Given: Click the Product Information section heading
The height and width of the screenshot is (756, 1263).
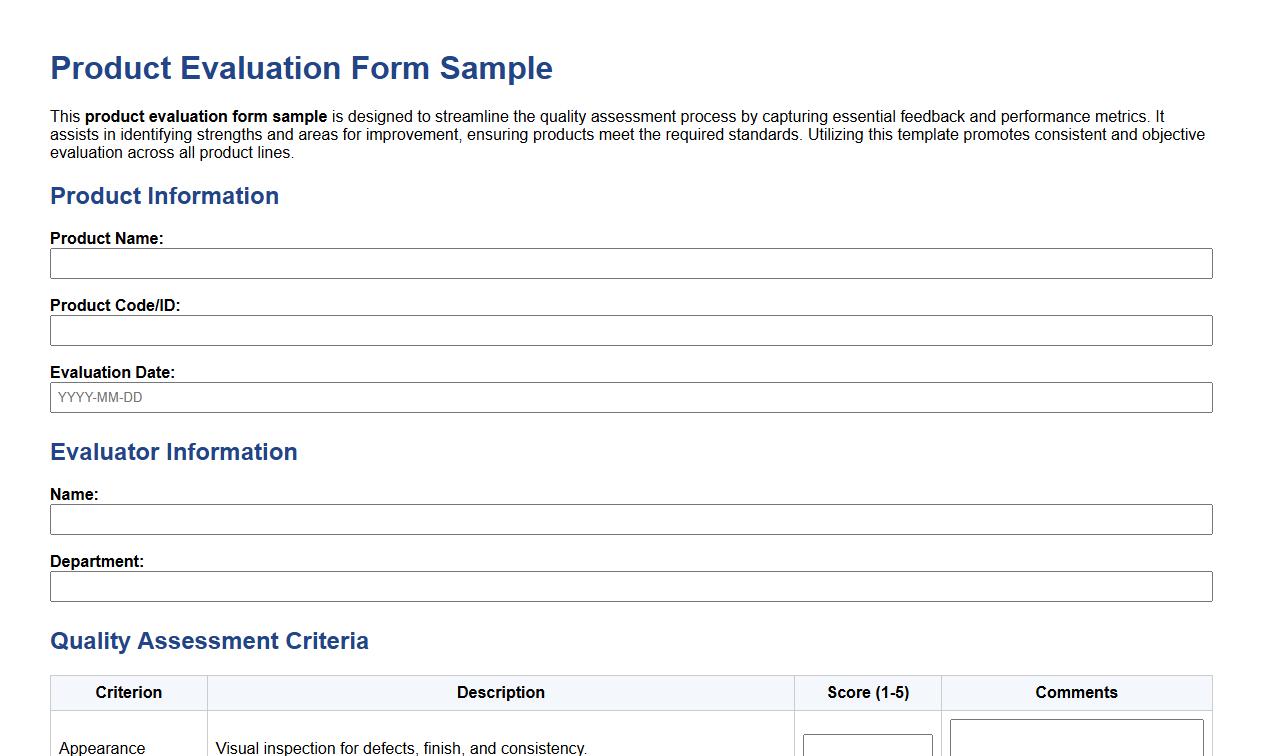Looking at the screenshot, I should [x=164, y=196].
